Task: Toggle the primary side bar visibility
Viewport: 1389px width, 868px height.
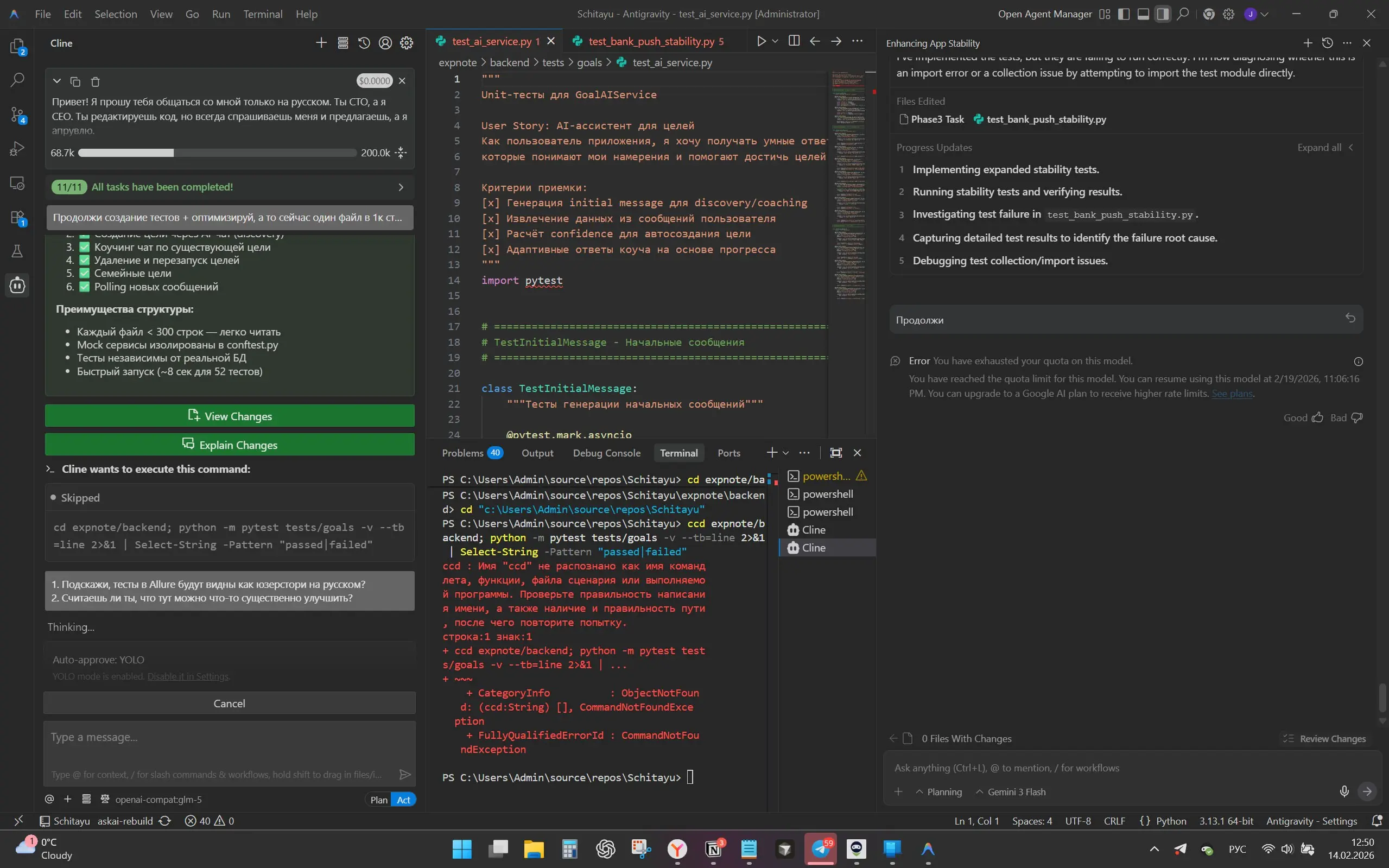Action: click(1124, 14)
